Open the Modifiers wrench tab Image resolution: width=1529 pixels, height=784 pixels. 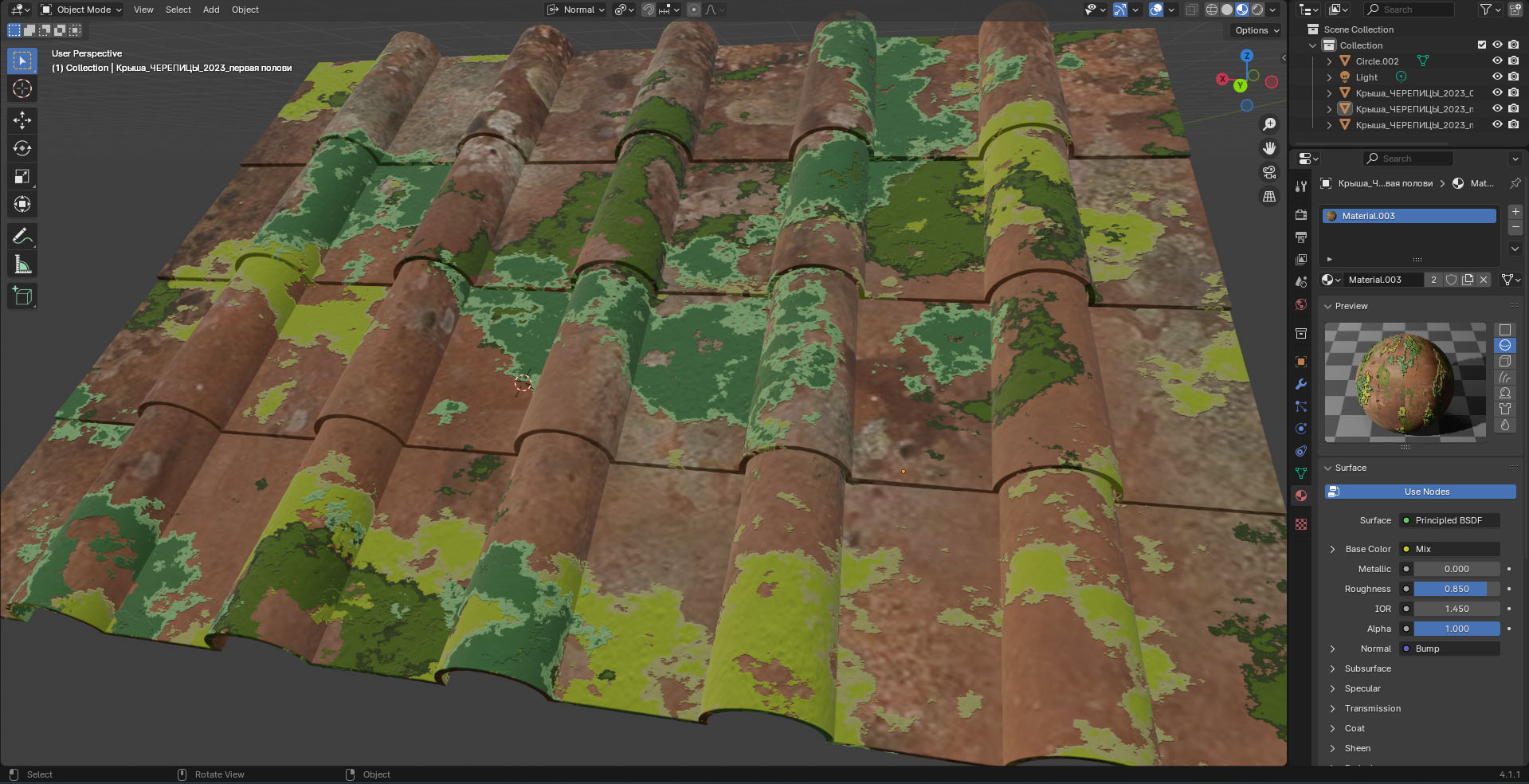click(x=1301, y=384)
